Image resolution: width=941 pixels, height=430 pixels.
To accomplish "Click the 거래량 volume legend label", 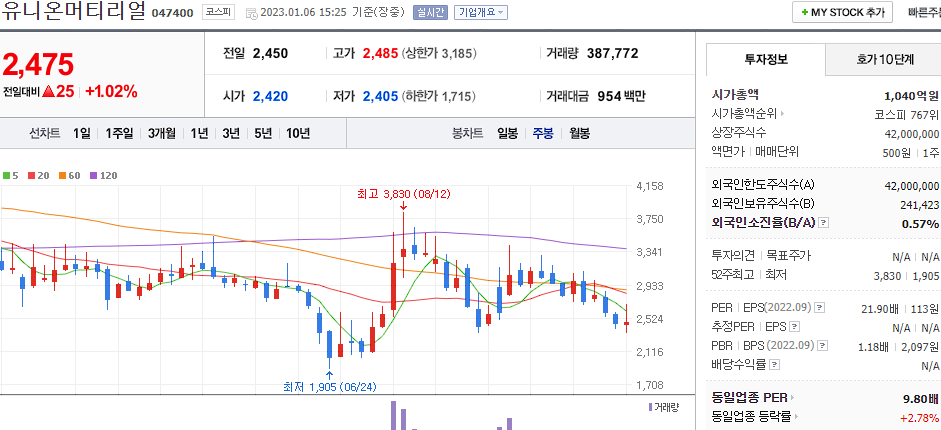I will pos(664,407).
